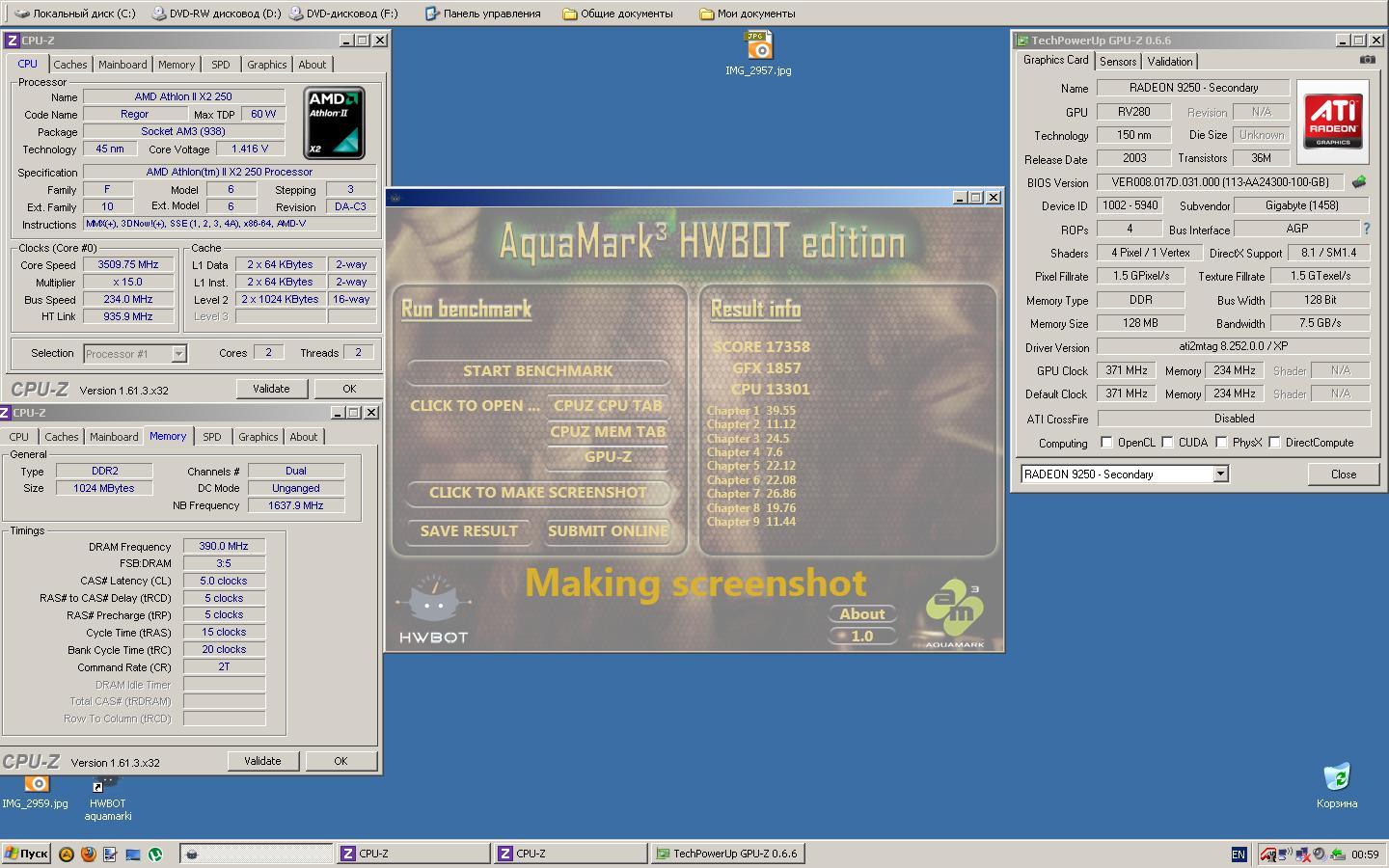Click the SCORE 17358 result text
The width and height of the screenshot is (1389, 868).
pyautogui.click(x=761, y=347)
